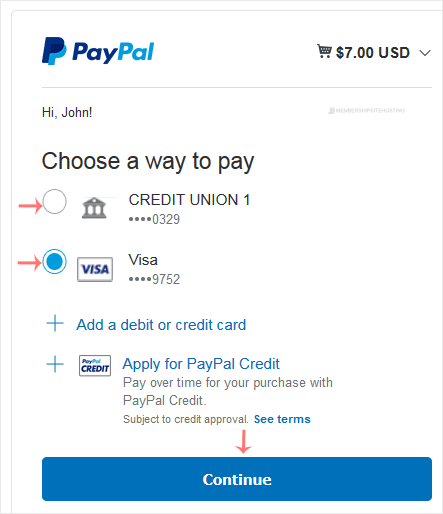This screenshot has height=514, width=443.
Task: Click account number ending 0329
Action: [x=154, y=219]
